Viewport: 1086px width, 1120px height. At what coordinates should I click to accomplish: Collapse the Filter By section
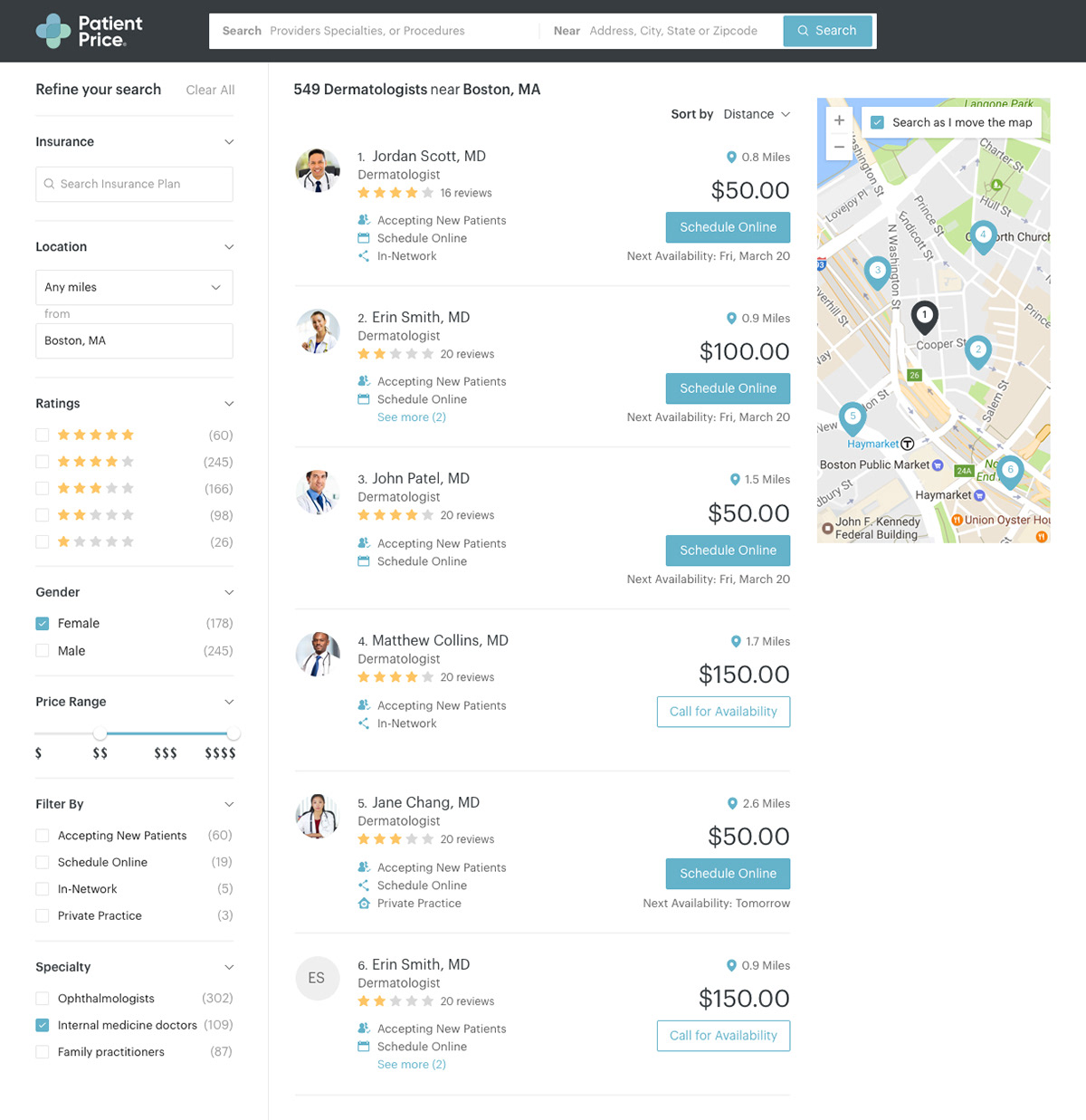coord(229,804)
